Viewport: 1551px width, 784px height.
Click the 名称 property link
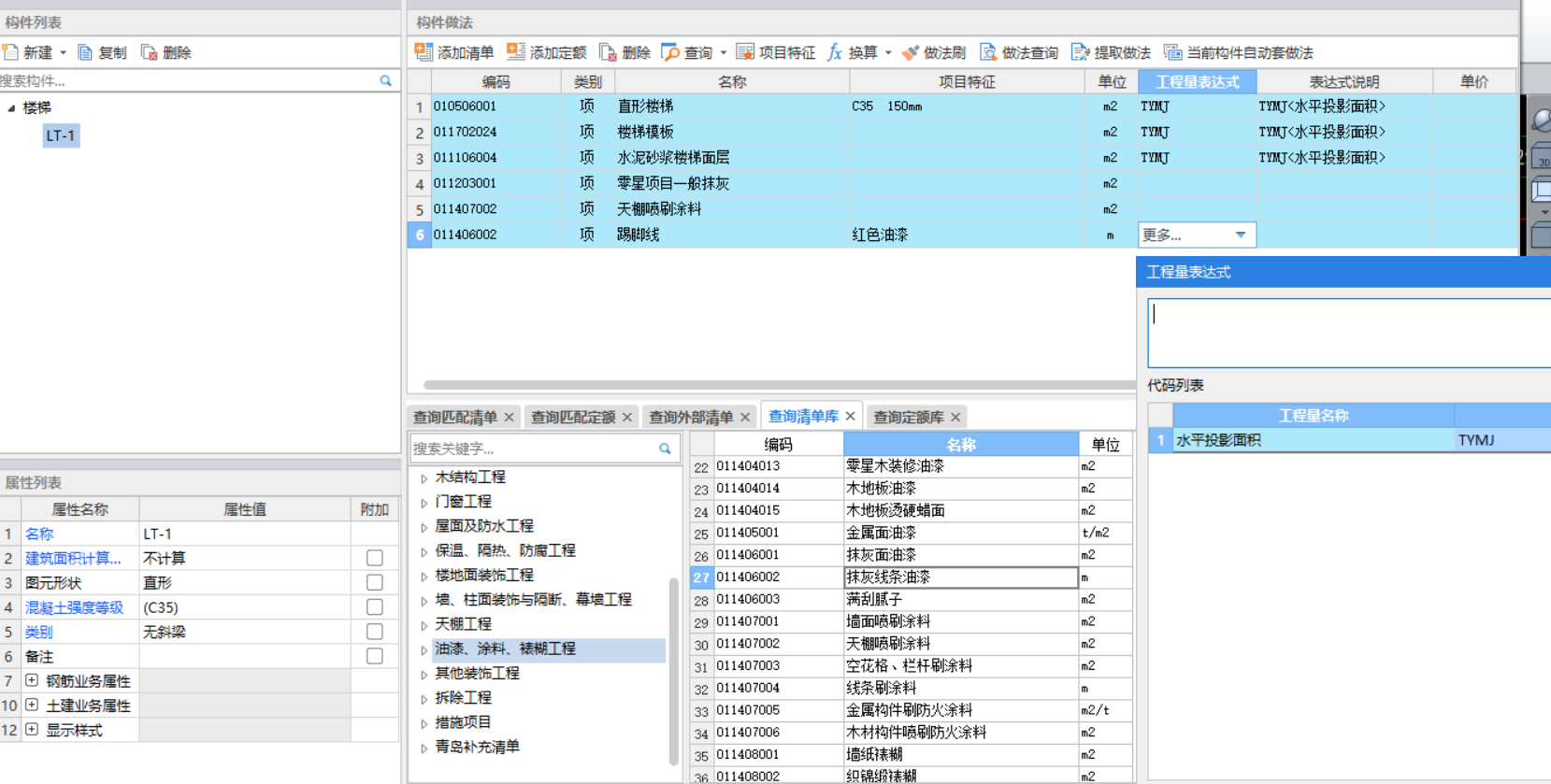39,534
